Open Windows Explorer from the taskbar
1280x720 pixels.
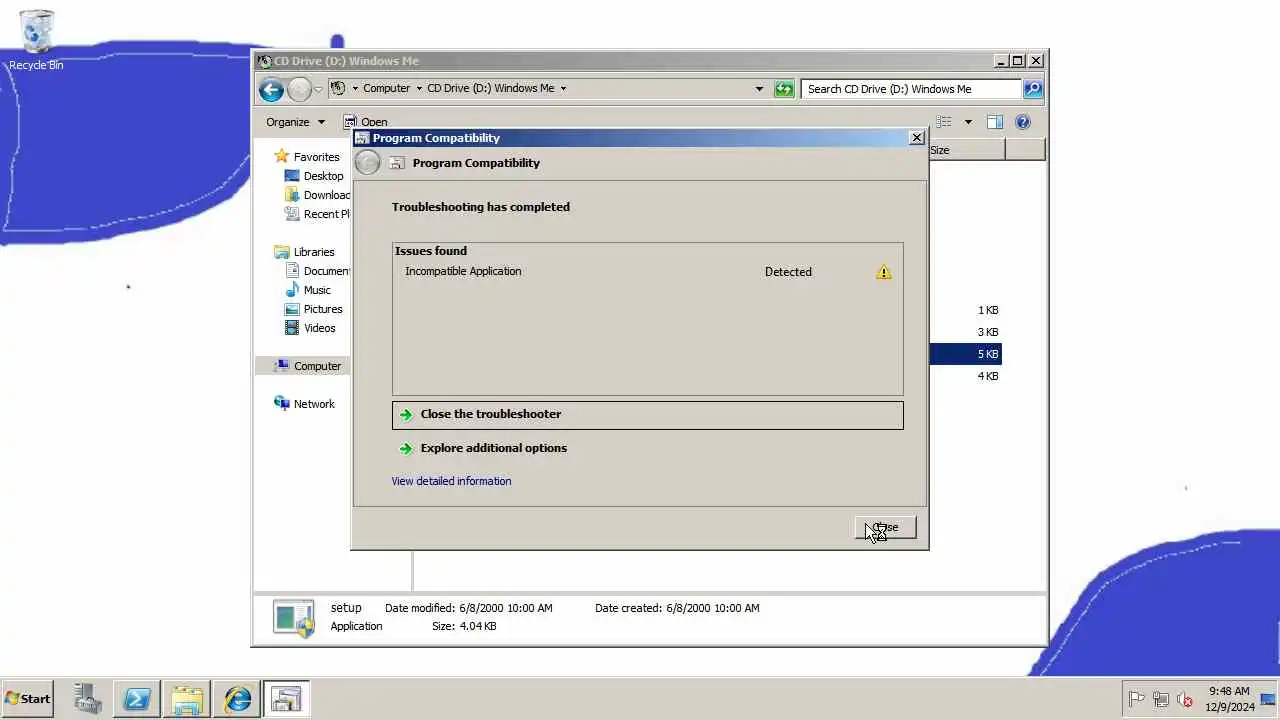point(187,699)
